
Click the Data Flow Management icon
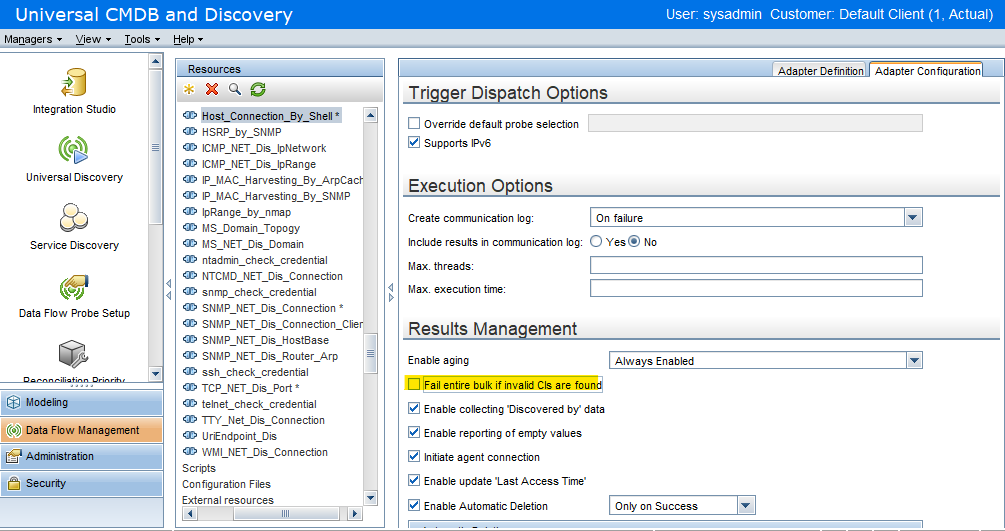click(13, 430)
